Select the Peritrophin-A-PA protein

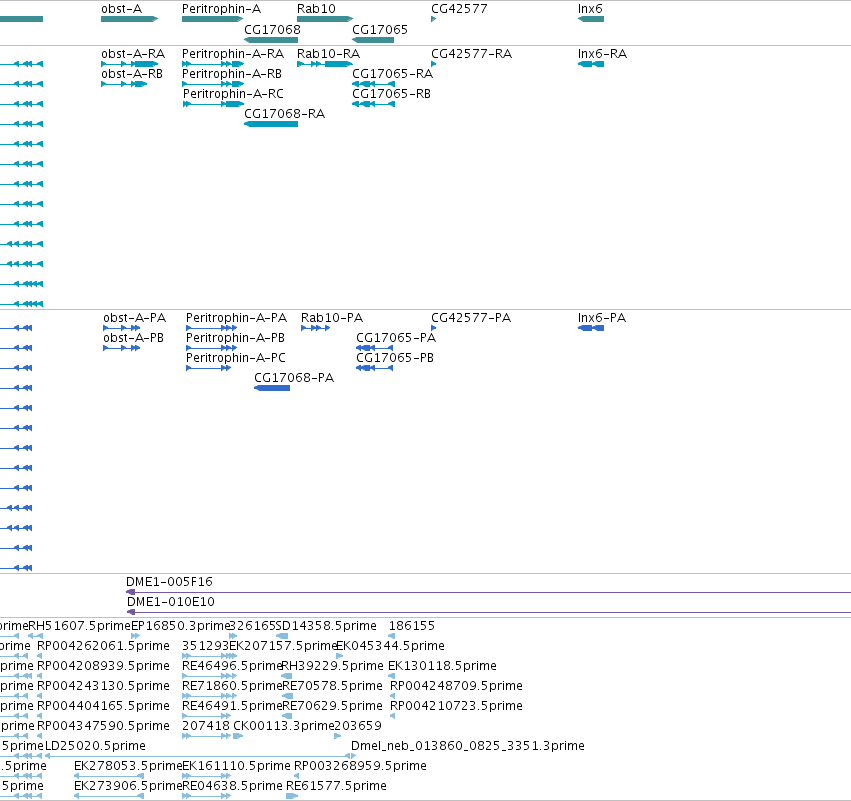211,328
